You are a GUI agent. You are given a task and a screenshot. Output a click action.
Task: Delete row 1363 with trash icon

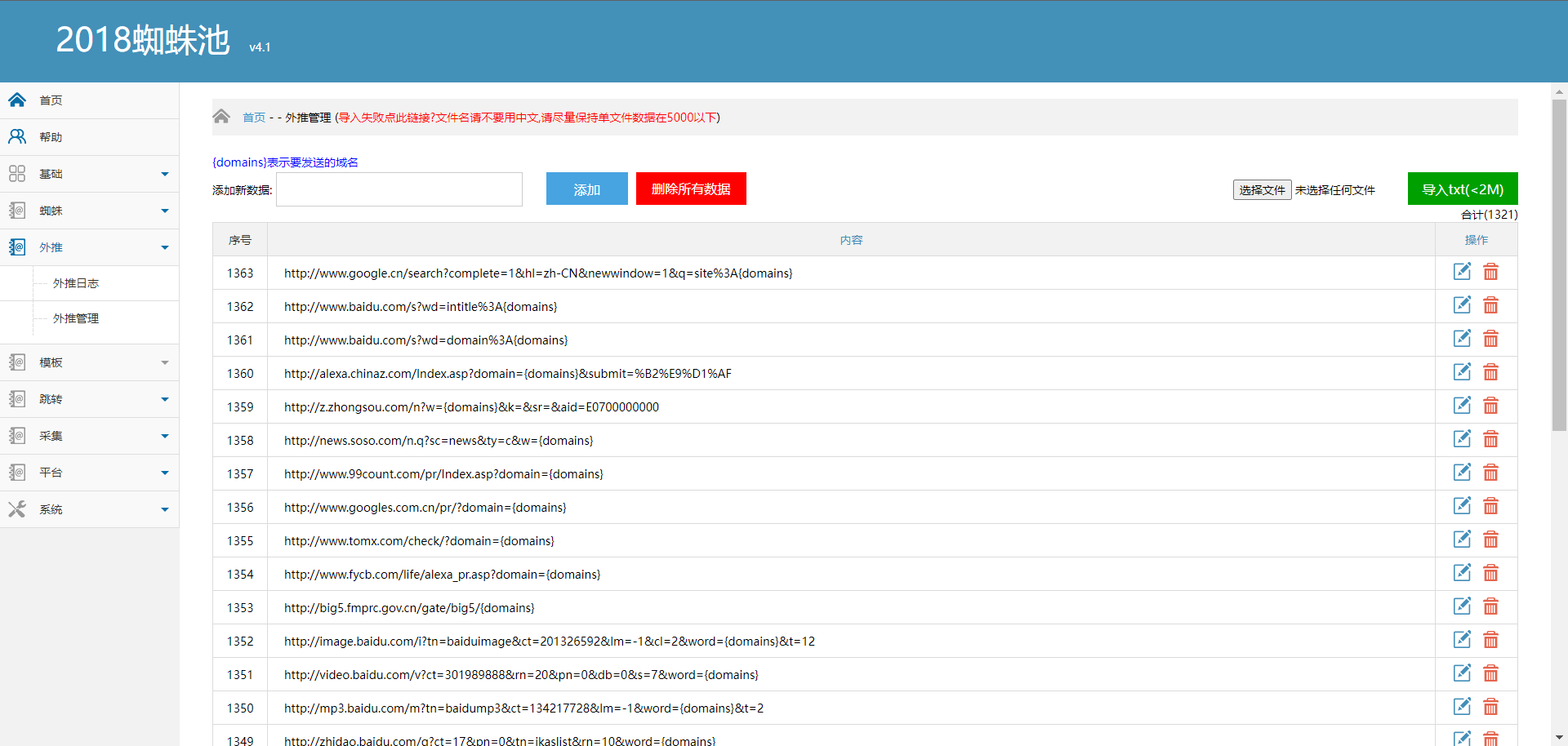[x=1490, y=272]
